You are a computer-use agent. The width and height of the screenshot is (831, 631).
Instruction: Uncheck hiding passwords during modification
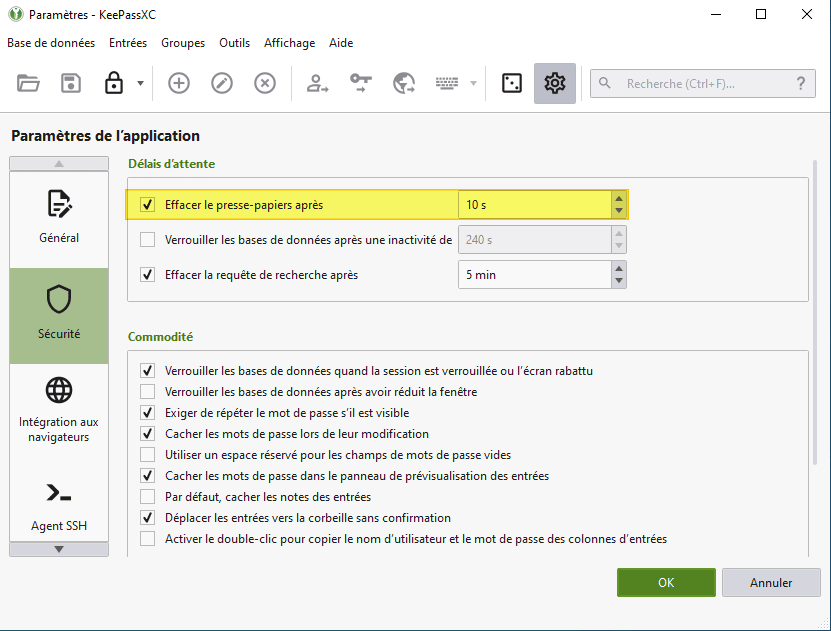pyautogui.click(x=147, y=433)
